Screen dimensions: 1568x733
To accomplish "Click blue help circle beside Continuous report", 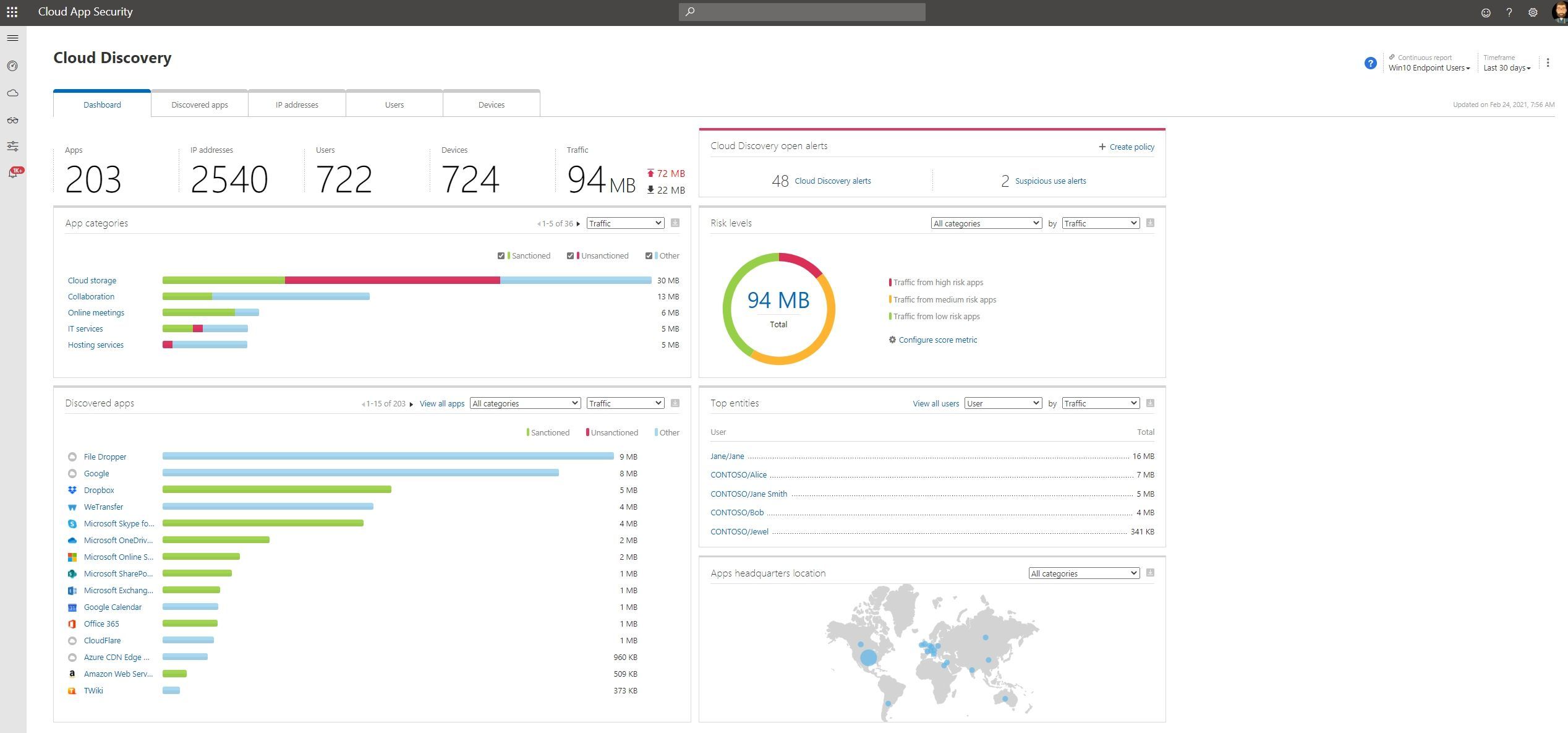I will point(1370,63).
